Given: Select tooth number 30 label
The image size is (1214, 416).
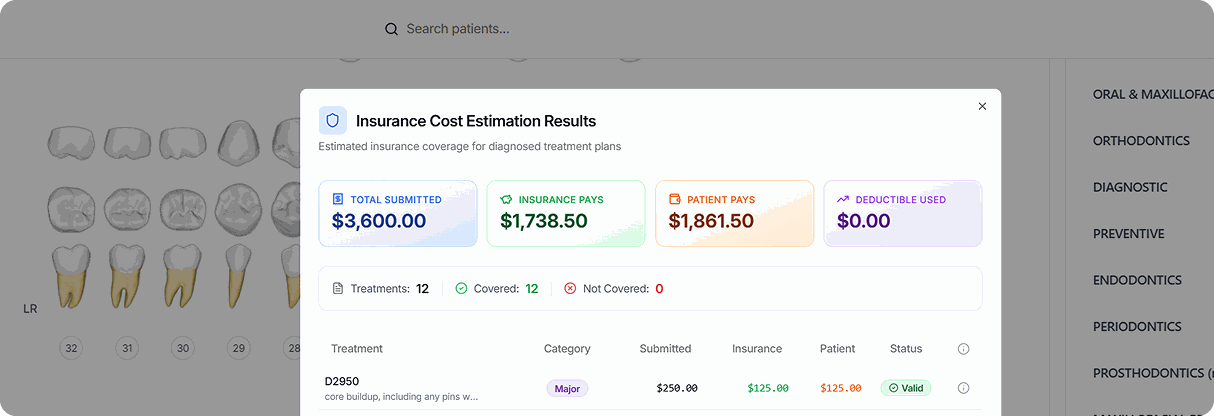Looking at the screenshot, I should pos(182,348).
